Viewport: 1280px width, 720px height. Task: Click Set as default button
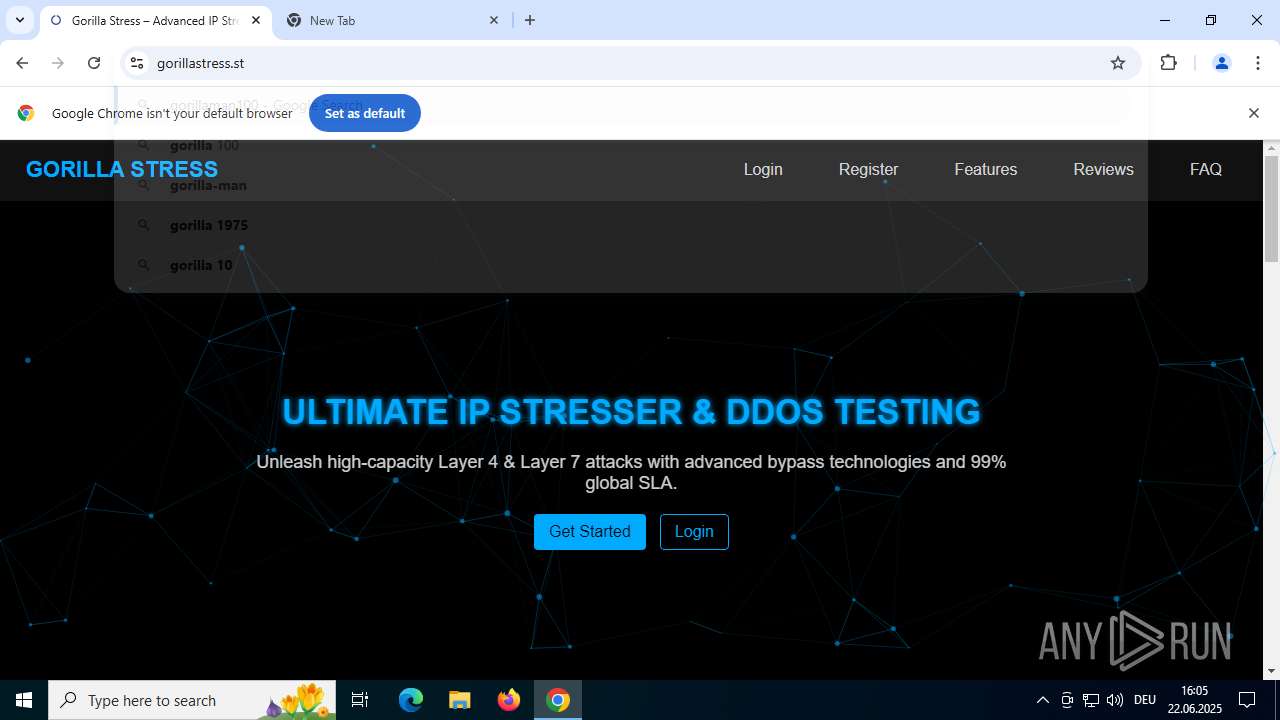point(365,113)
